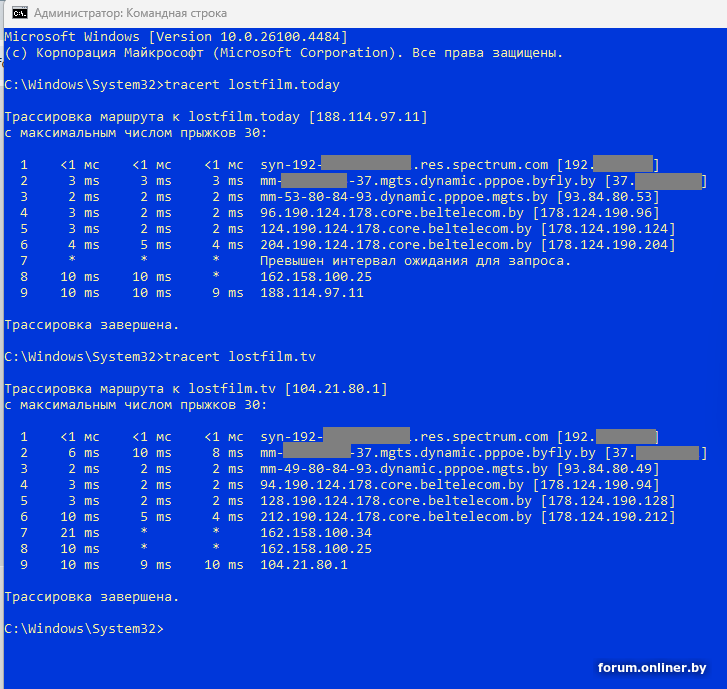Click hostname mm-53-80-84-93.dynamic.pppoe.mgts.by
The height and width of the screenshot is (689, 727).
tap(404, 197)
